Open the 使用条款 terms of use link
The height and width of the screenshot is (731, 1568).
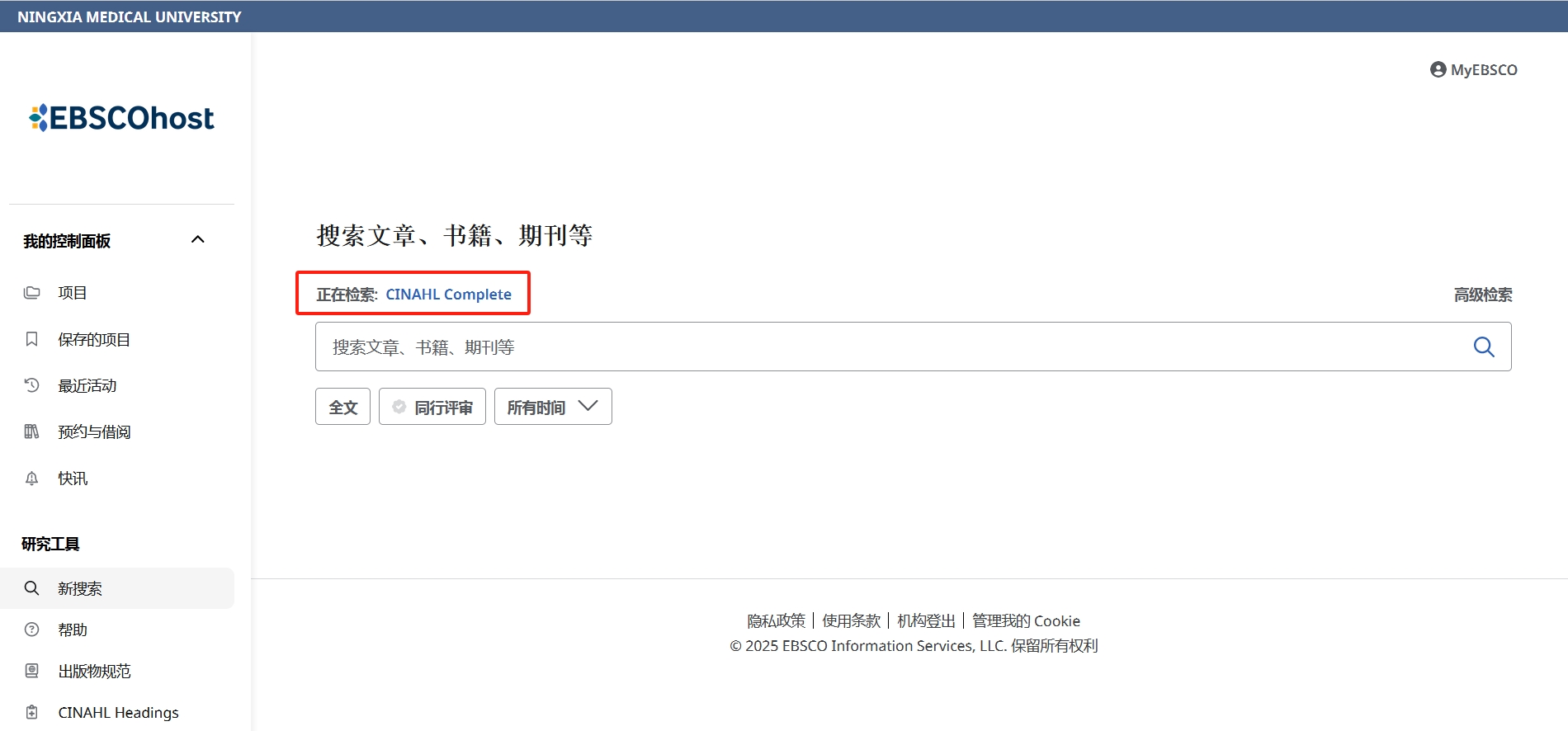click(851, 620)
